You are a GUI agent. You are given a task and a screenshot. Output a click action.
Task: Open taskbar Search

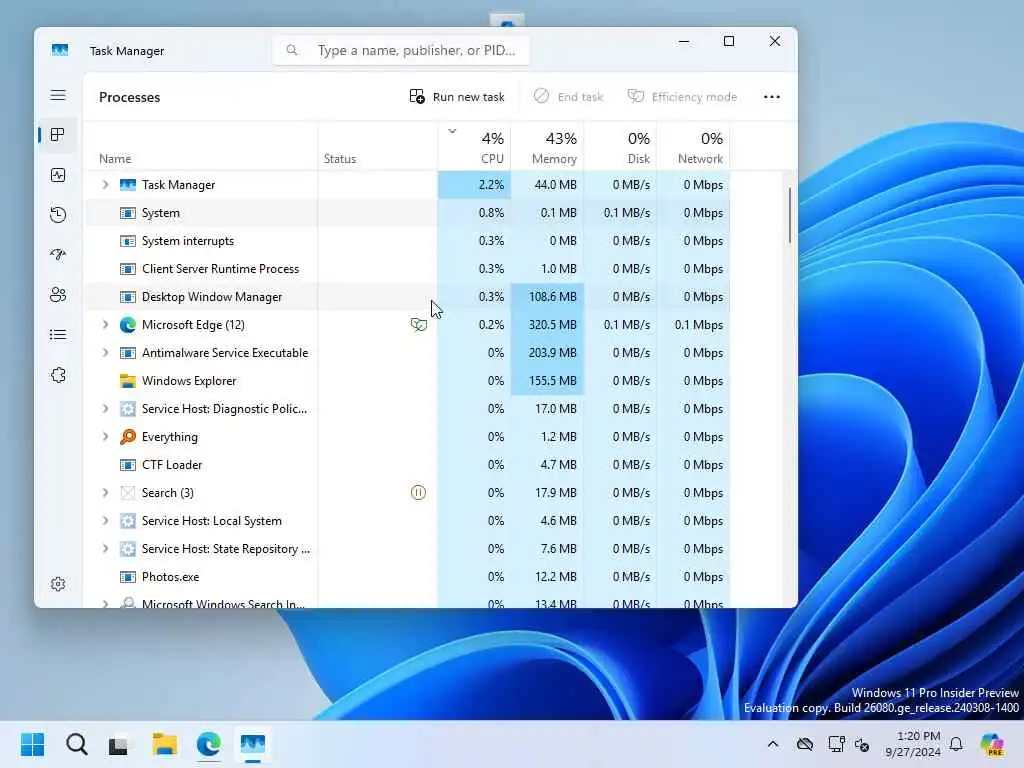[x=76, y=744]
